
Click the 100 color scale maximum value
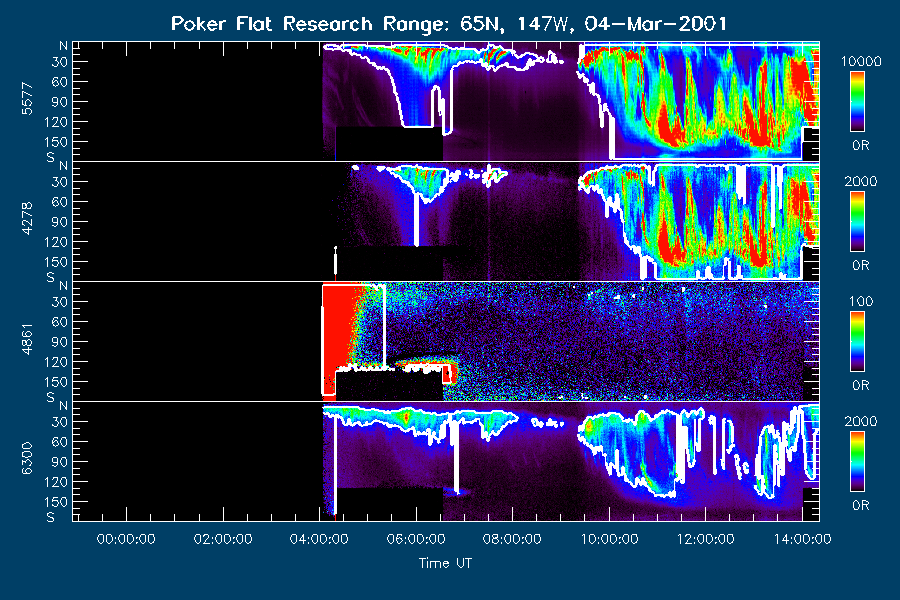(860, 301)
